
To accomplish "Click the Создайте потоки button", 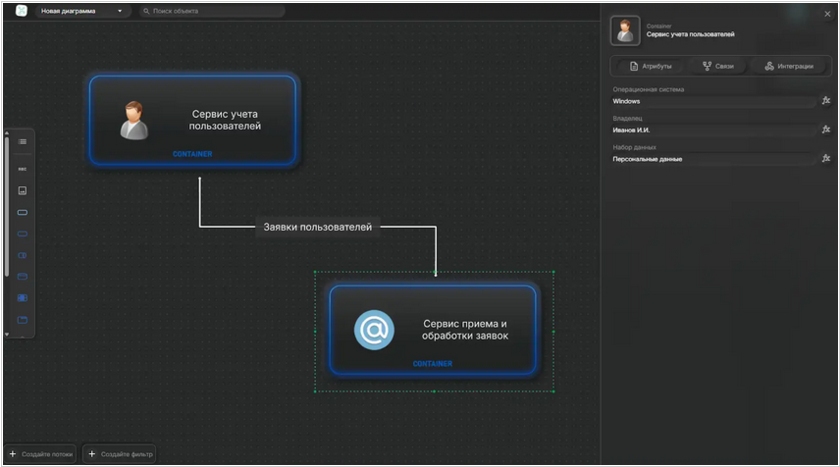I will point(40,454).
